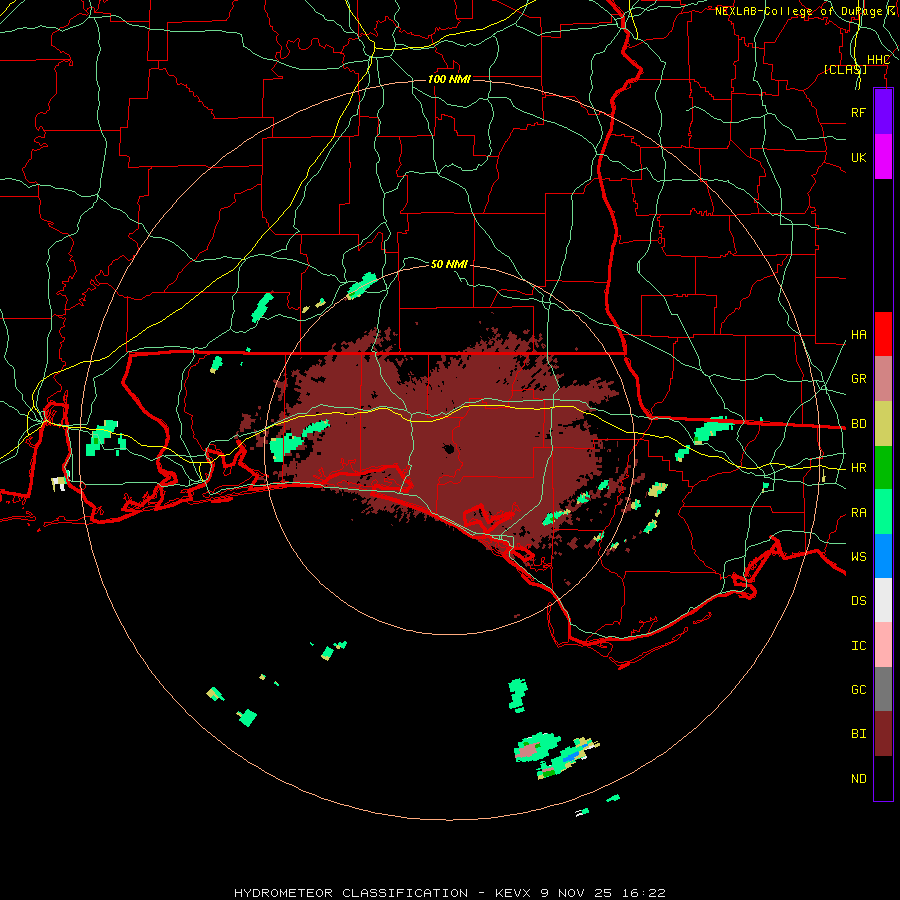Click the '50 NMI' range ring label
Viewport: 900px width, 900px height.
click(x=449, y=264)
